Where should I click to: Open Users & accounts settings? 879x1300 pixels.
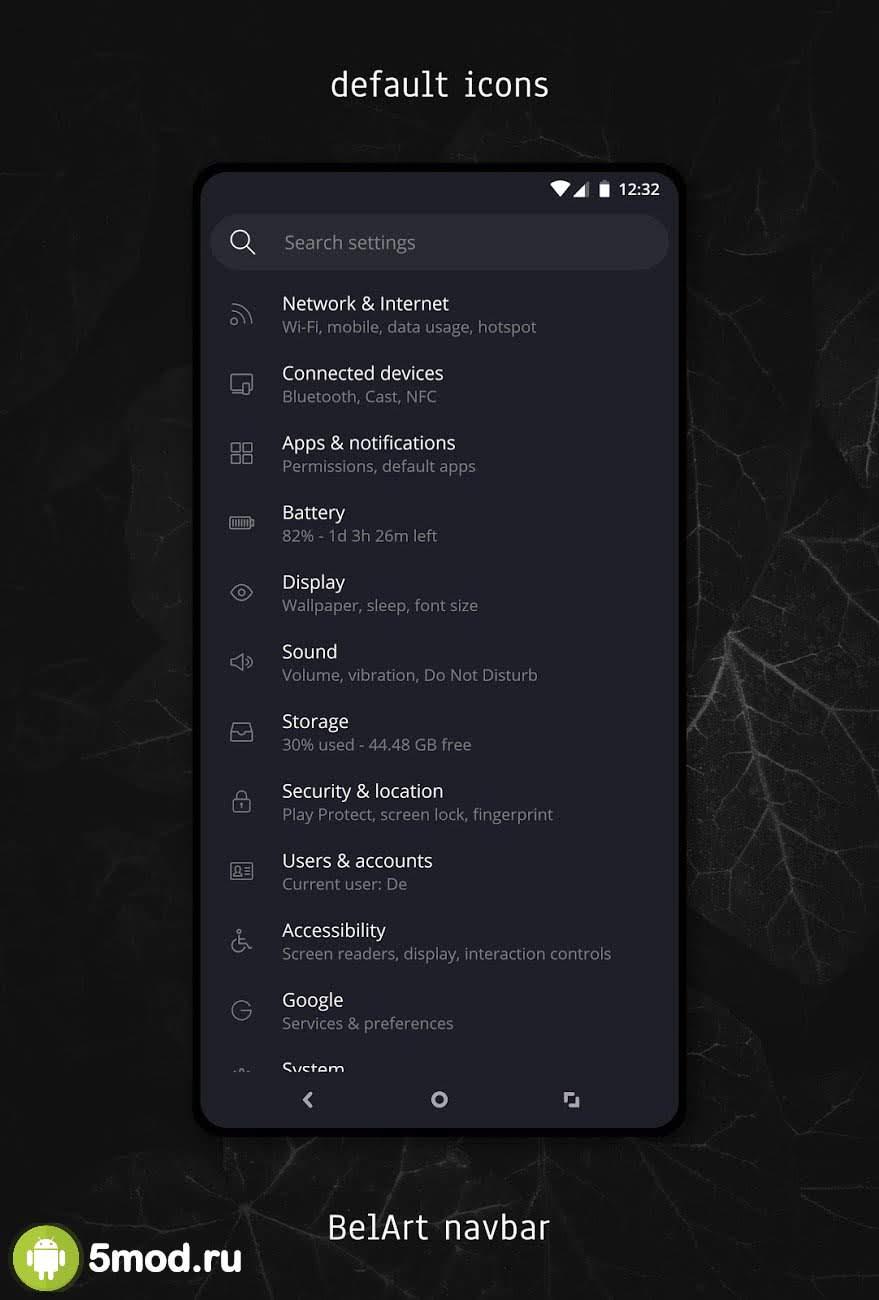click(357, 871)
